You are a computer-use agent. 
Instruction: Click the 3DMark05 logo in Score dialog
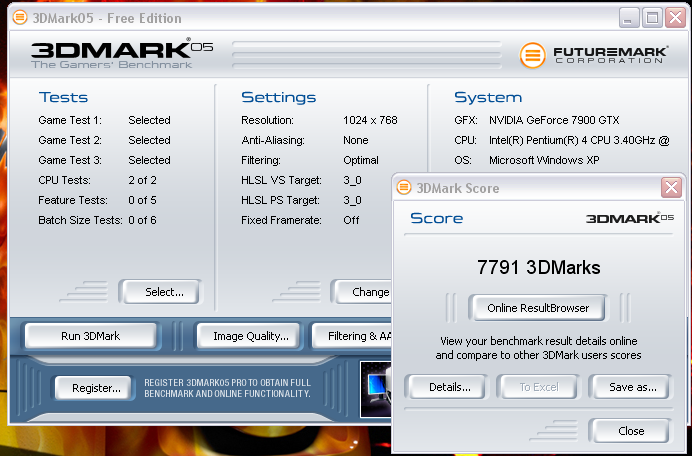pyautogui.click(x=630, y=218)
